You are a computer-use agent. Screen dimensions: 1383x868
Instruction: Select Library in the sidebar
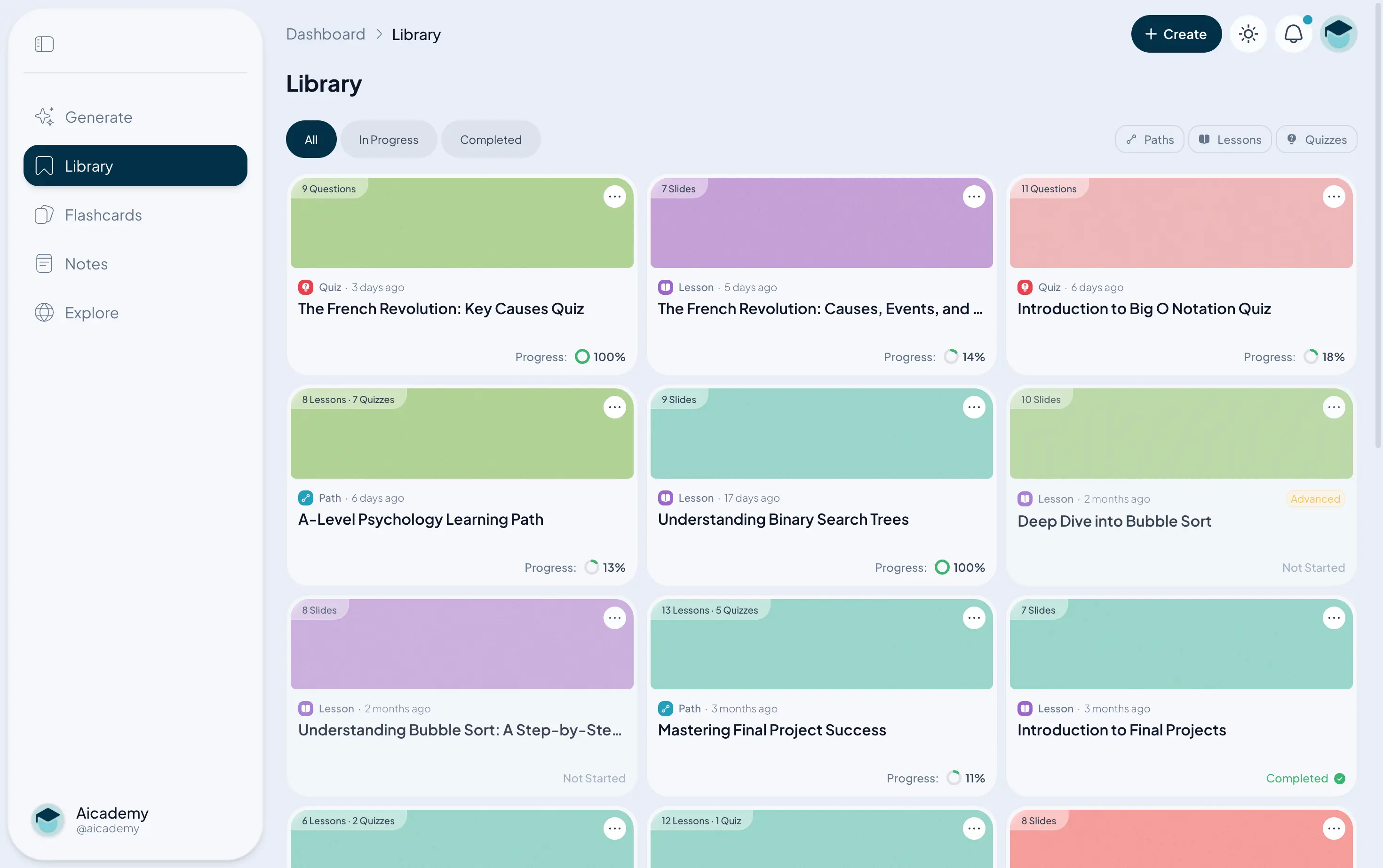click(135, 166)
